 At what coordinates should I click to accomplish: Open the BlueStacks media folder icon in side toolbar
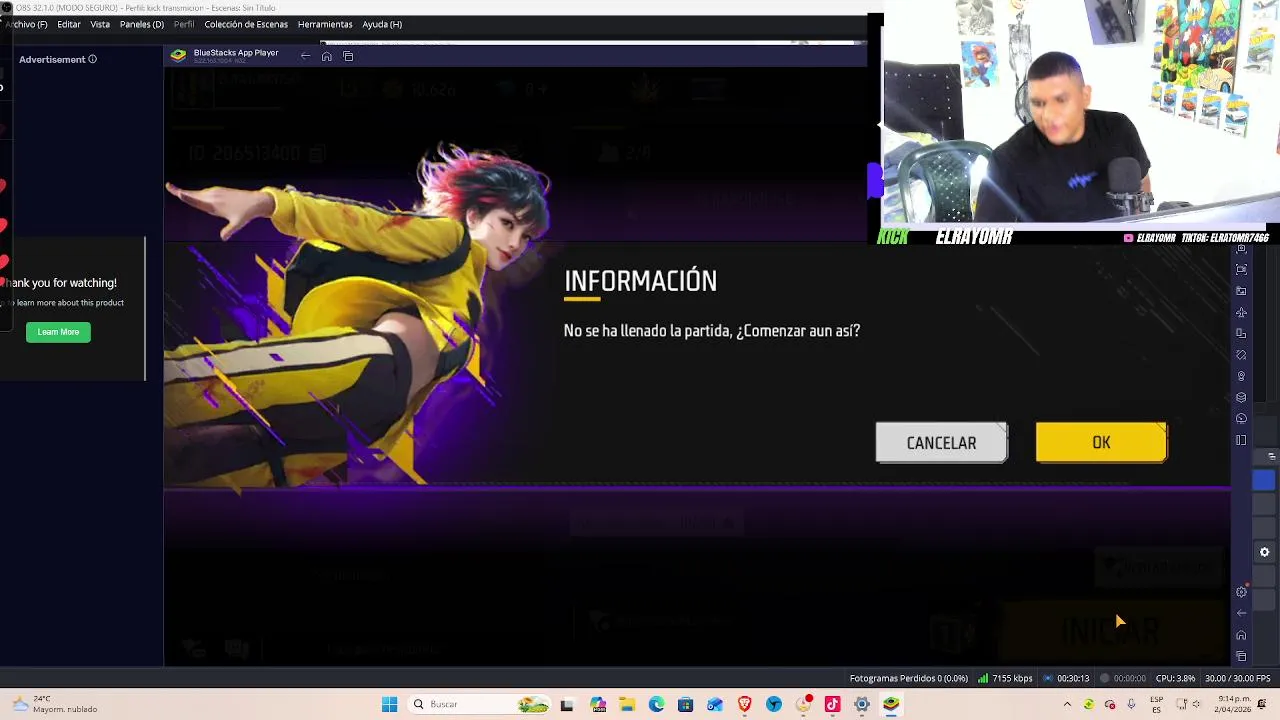click(1241, 291)
